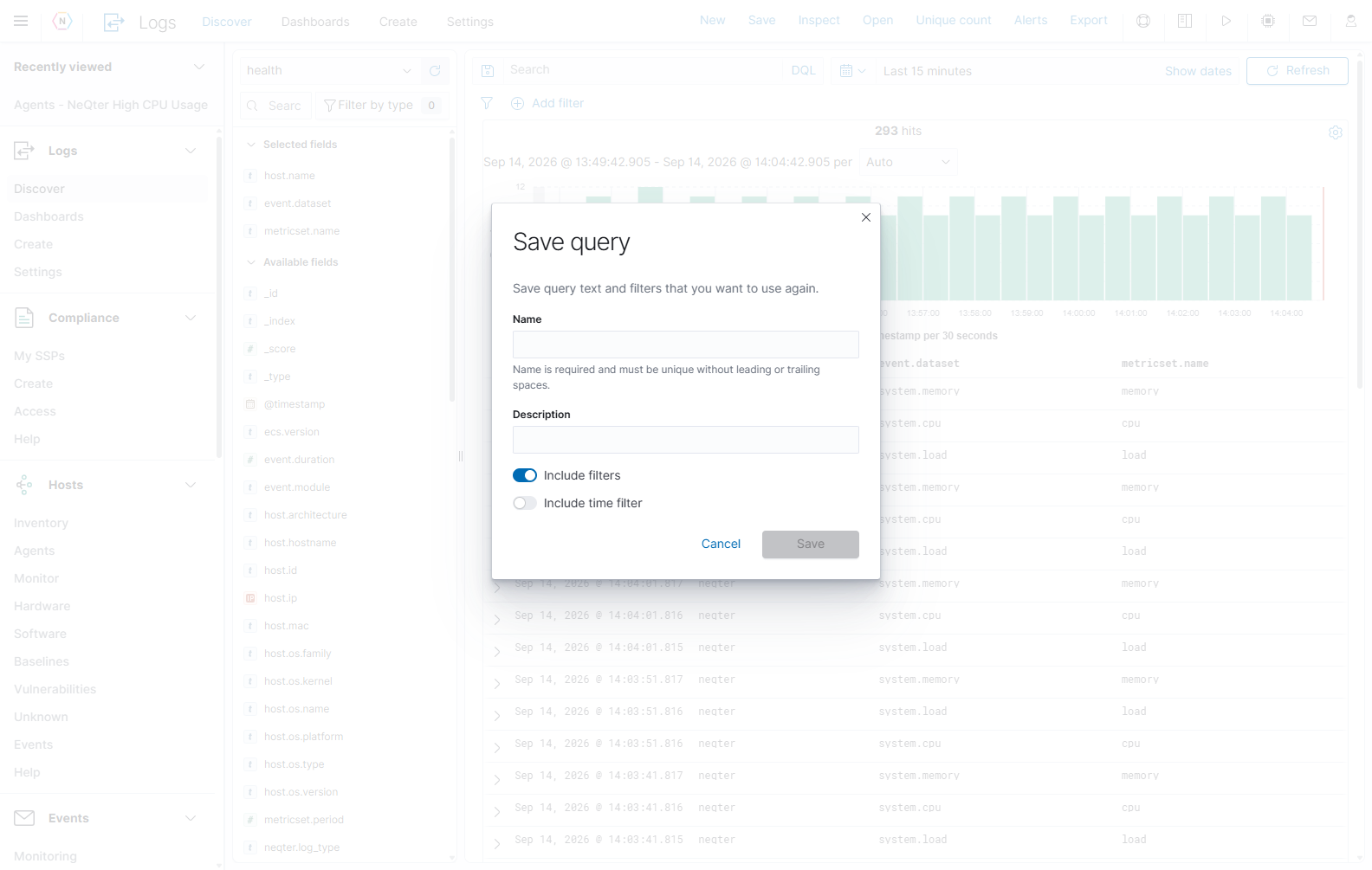Viewport: 1372px width, 870px height.
Task: Click Add filter link
Action: click(x=547, y=103)
